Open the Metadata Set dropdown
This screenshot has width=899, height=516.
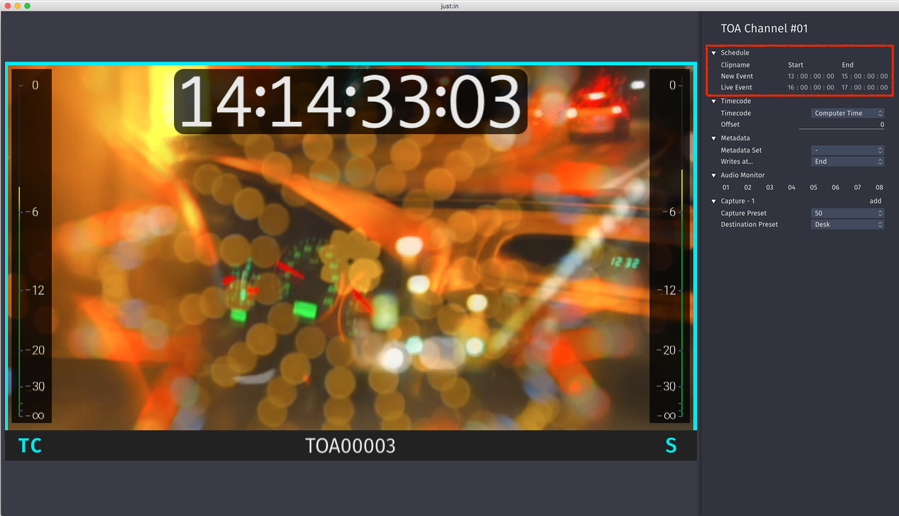(847, 150)
